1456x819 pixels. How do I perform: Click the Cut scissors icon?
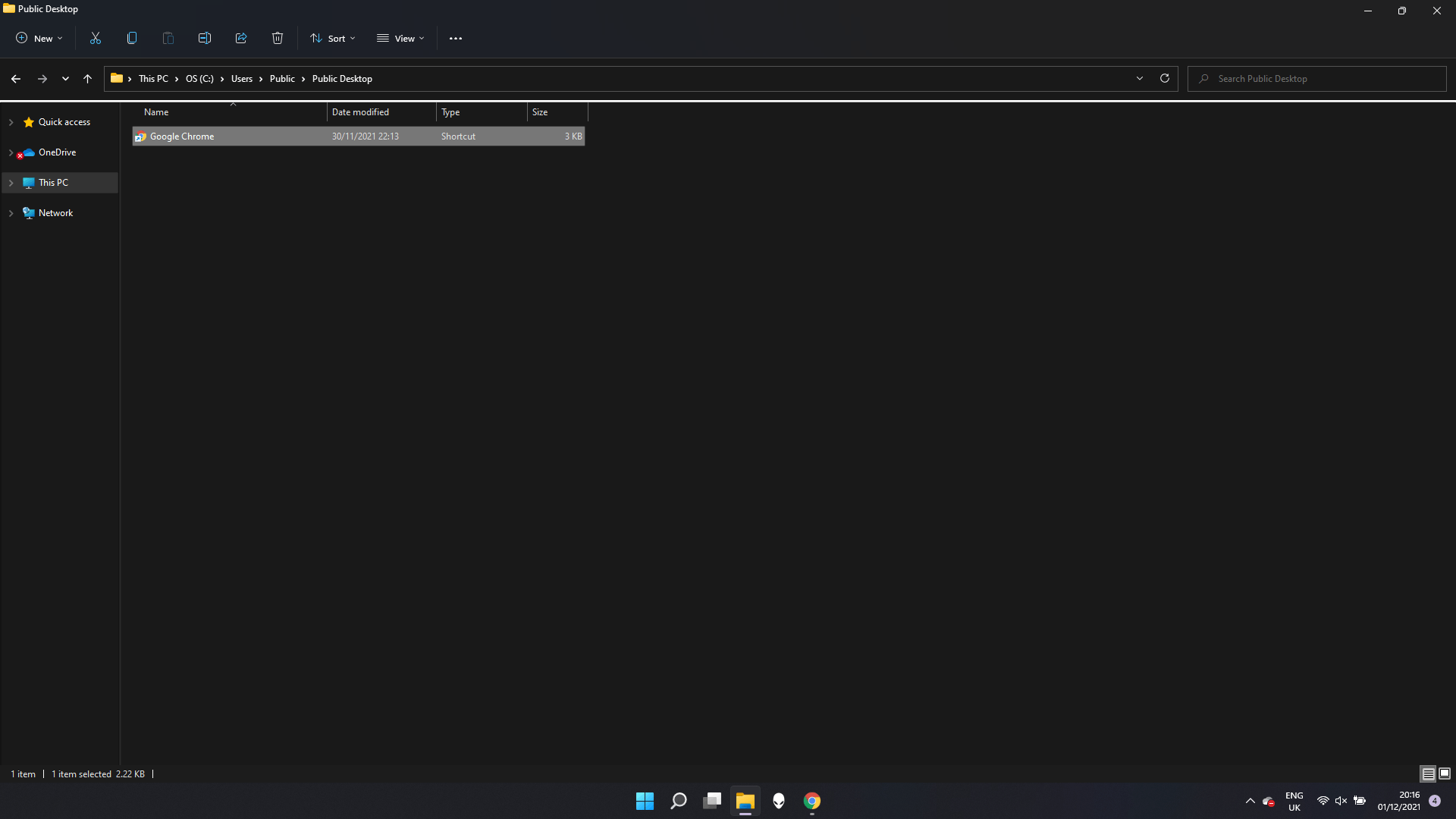tap(96, 38)
